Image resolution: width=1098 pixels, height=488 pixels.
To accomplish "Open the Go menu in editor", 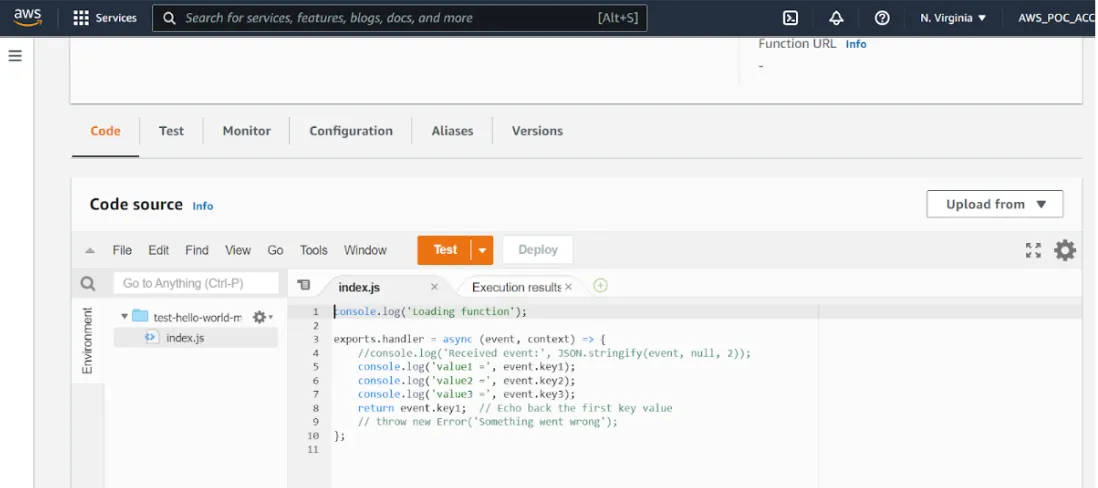I will (275, 250).
